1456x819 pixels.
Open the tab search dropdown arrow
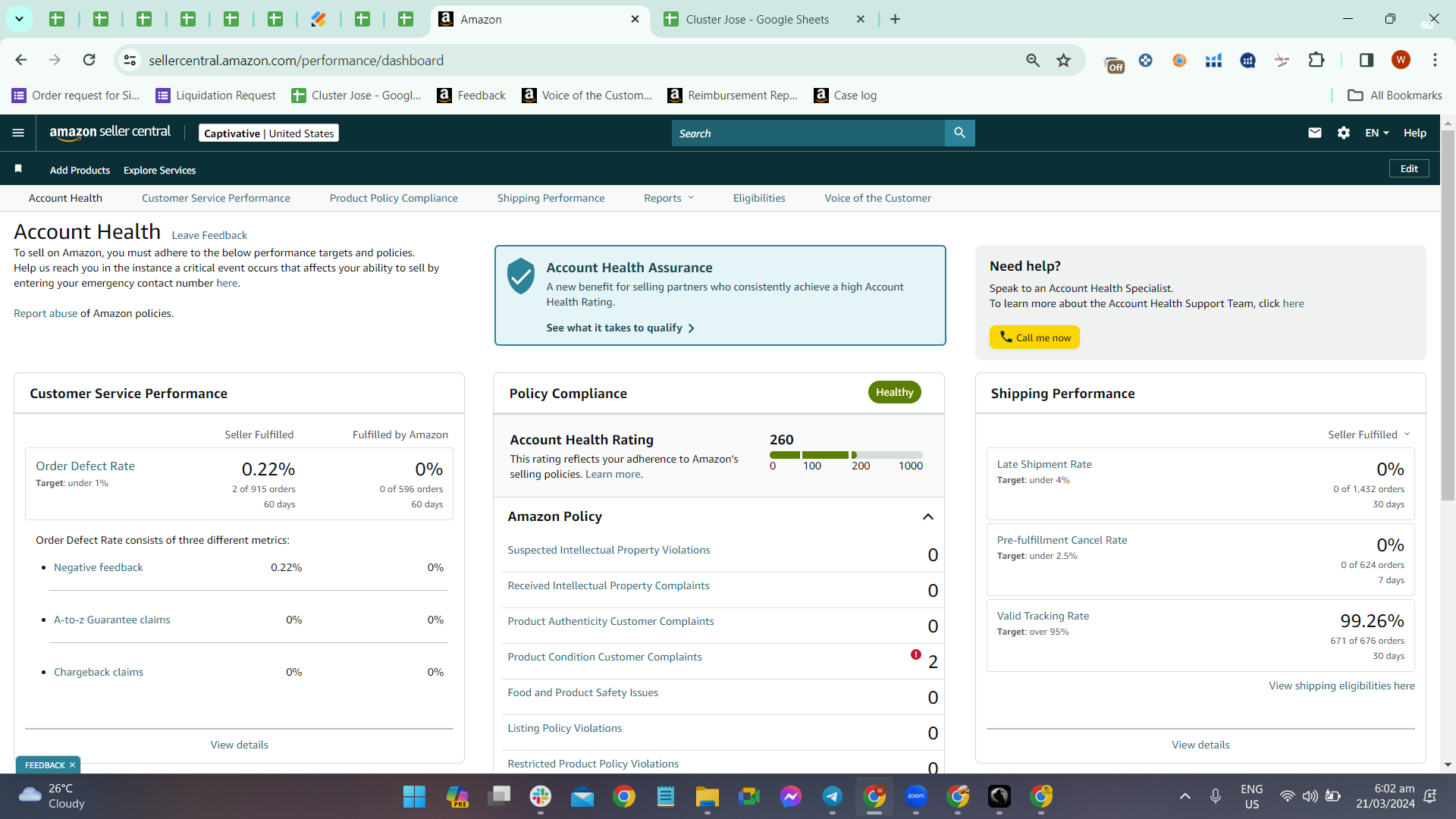(x=19, y=19)
